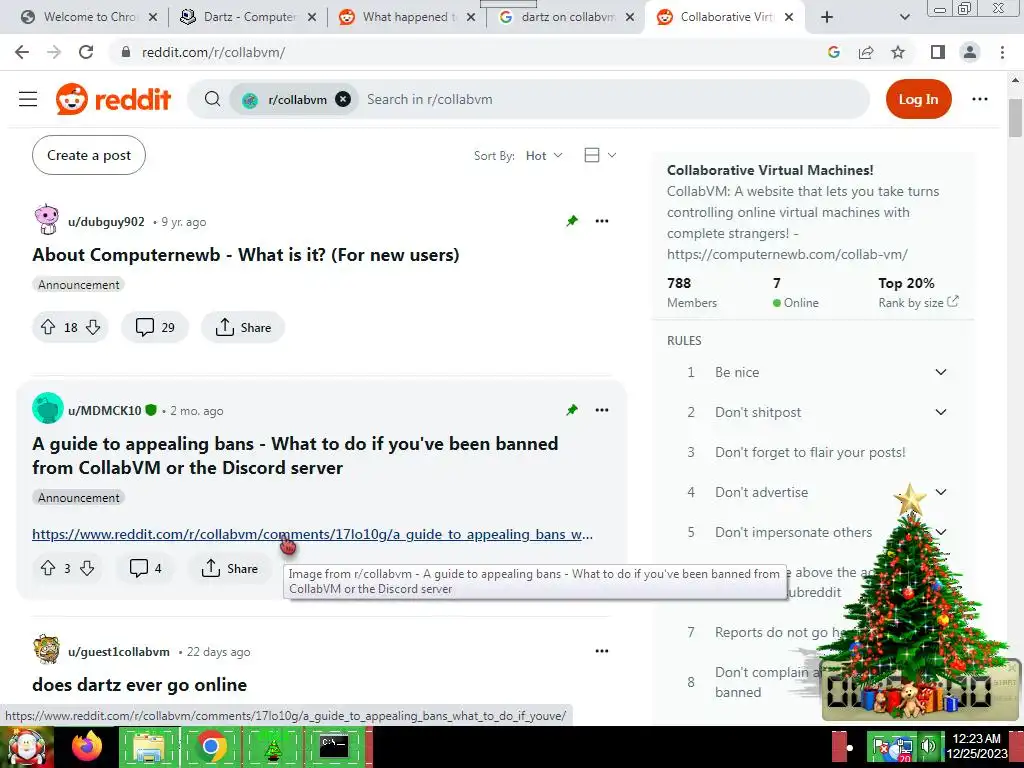The height and width of the screenshot is (768, 1024).
Task: Open options for guest1collabvm's post
Action: tap(602, 651)
